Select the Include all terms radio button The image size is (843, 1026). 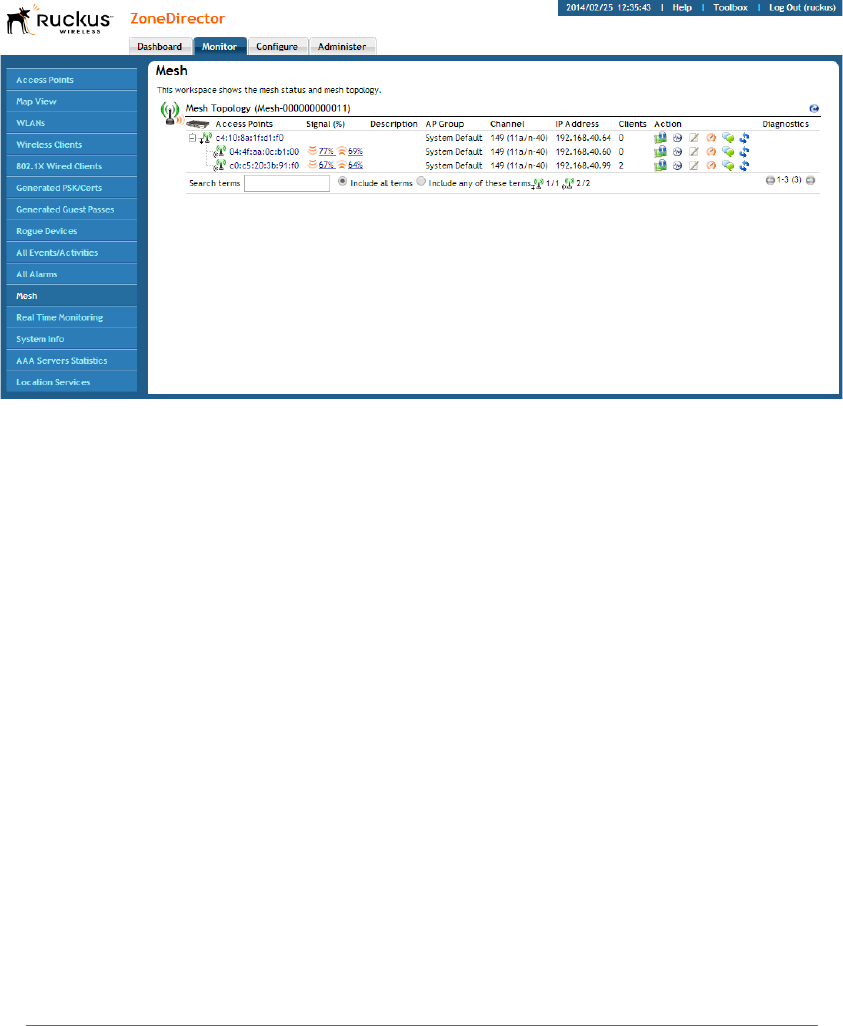342,181
